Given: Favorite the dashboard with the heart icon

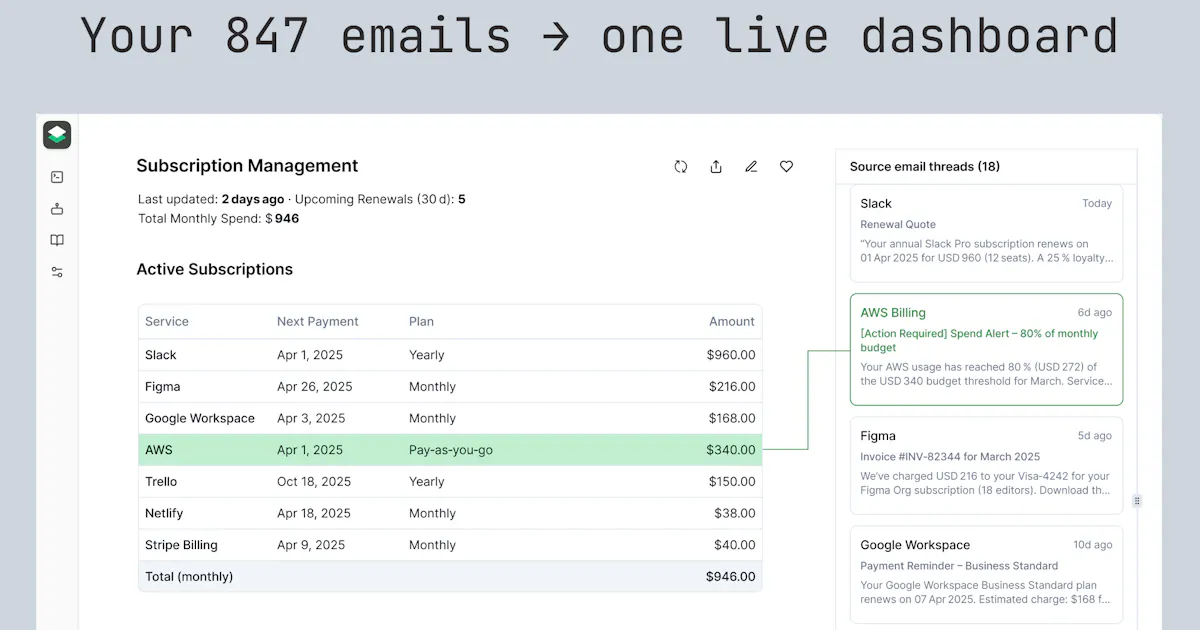Looking at the screenshot, I should click(x=786, y=167).
